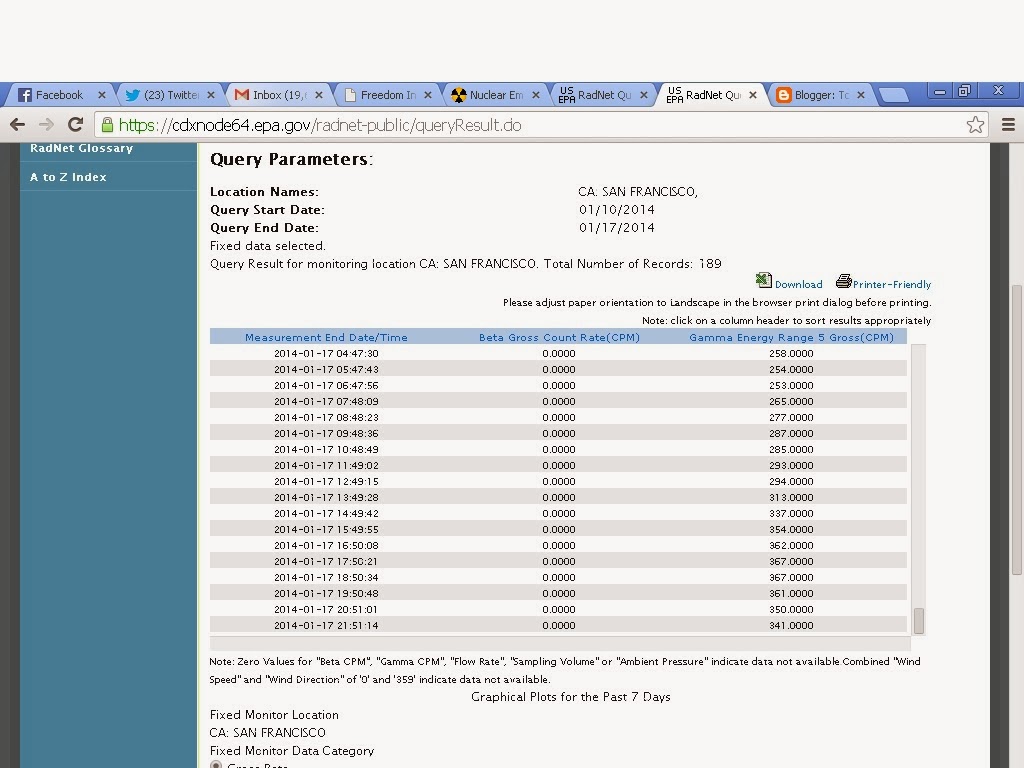Click the Graphical Plots for the Past 7 Days text
1024x768 pixels.
coord(571,697)
